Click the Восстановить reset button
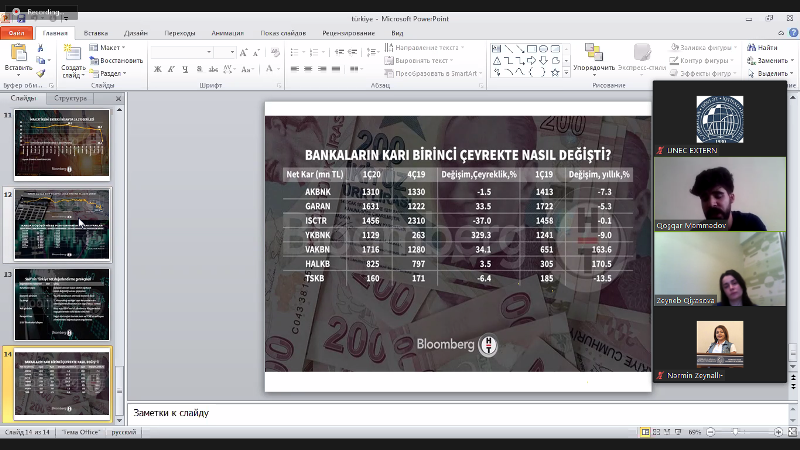The image size is (800, 450). [x=116, y=60]
